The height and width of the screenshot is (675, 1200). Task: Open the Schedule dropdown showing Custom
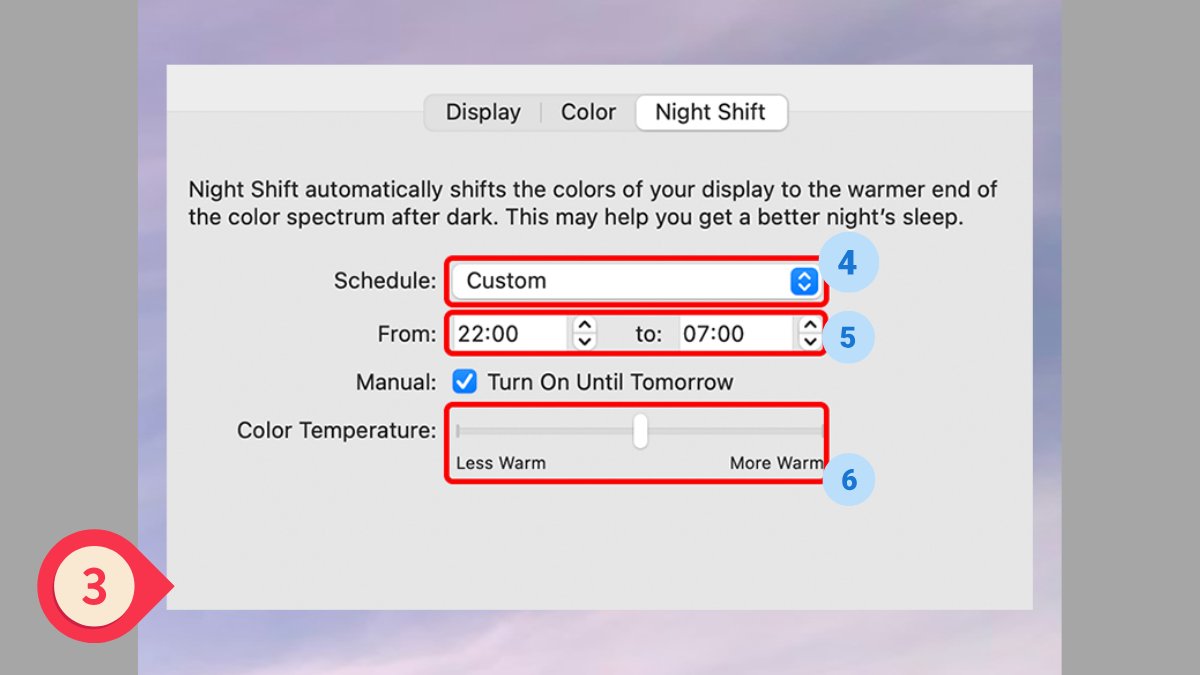click(x=636, y=281)
